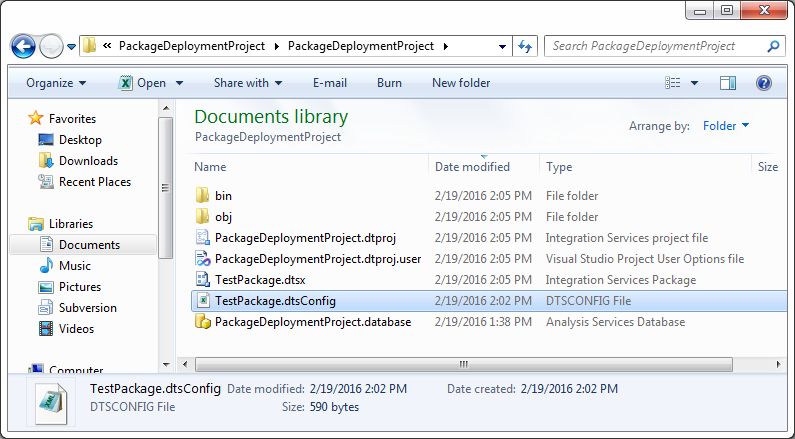Screen dimensions: 795x439
Task: Expand the Arrange by Folder dropdown
Action: [726, 126]
